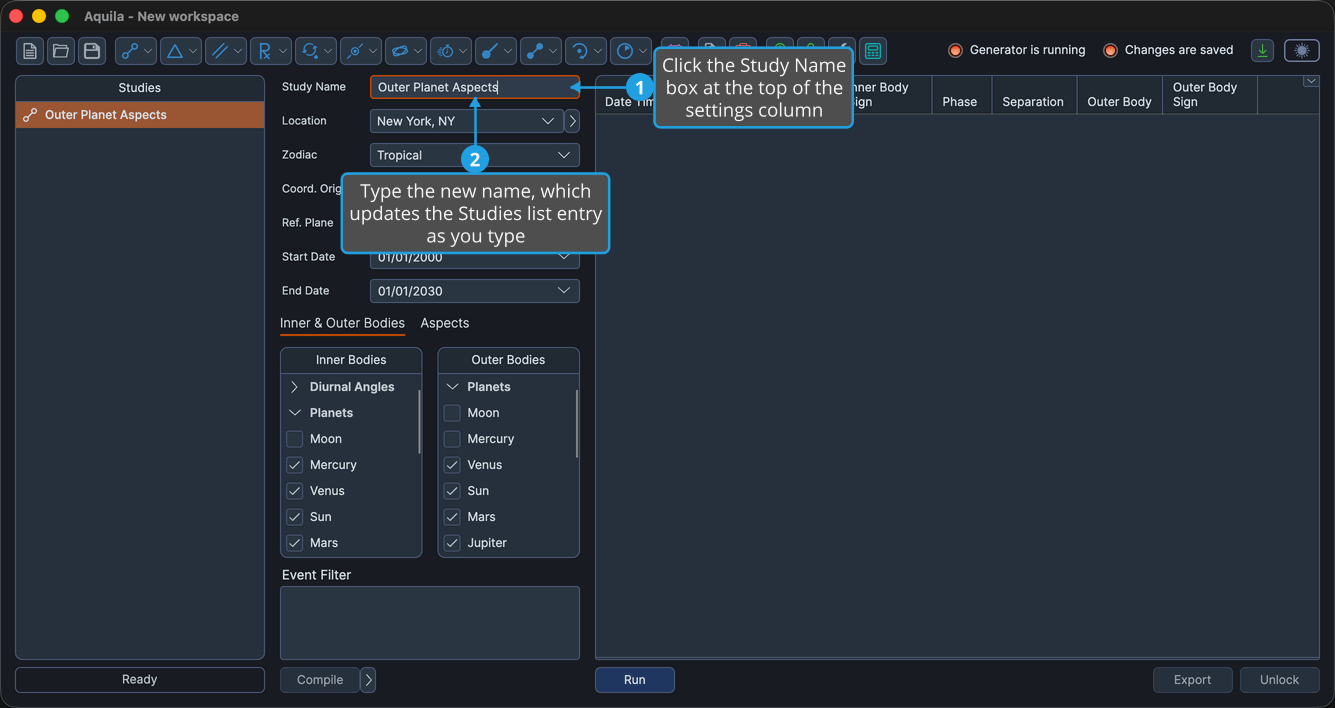Select Outer Planet Aspects in Studies list
Image resolution: width=1335 pixels, height=708 pixels.
pyautogui.click(x=140, y=115)
